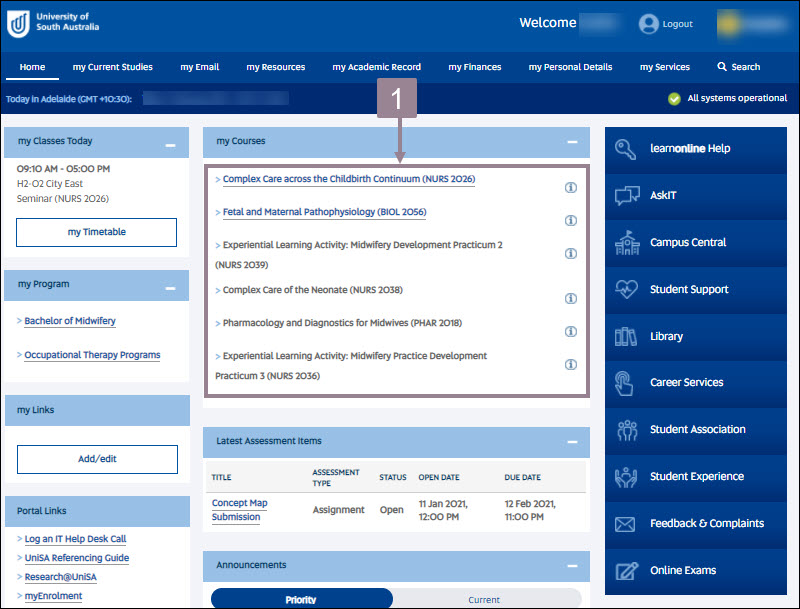This screenshot has width=800, height=609.
Task: Open the Library from the sidebar icon
Action: (625, 336)
